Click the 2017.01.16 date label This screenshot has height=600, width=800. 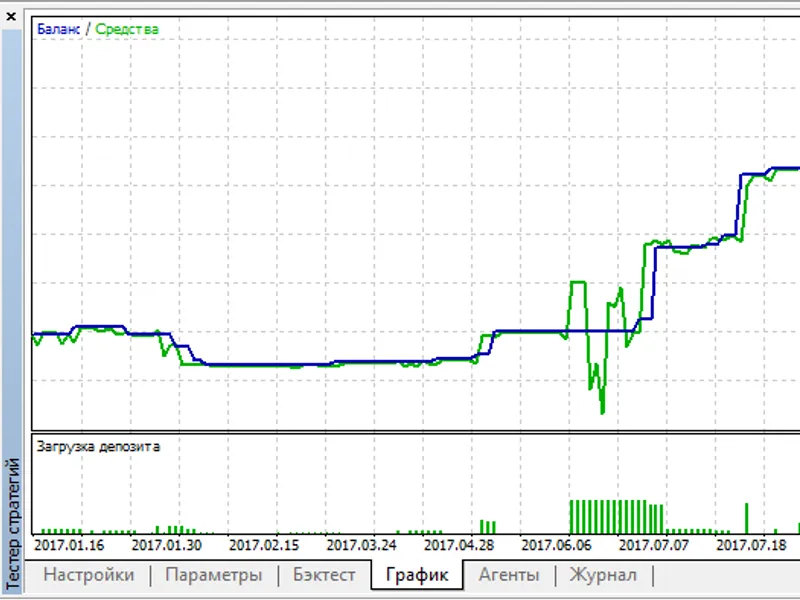pos(69,545)
